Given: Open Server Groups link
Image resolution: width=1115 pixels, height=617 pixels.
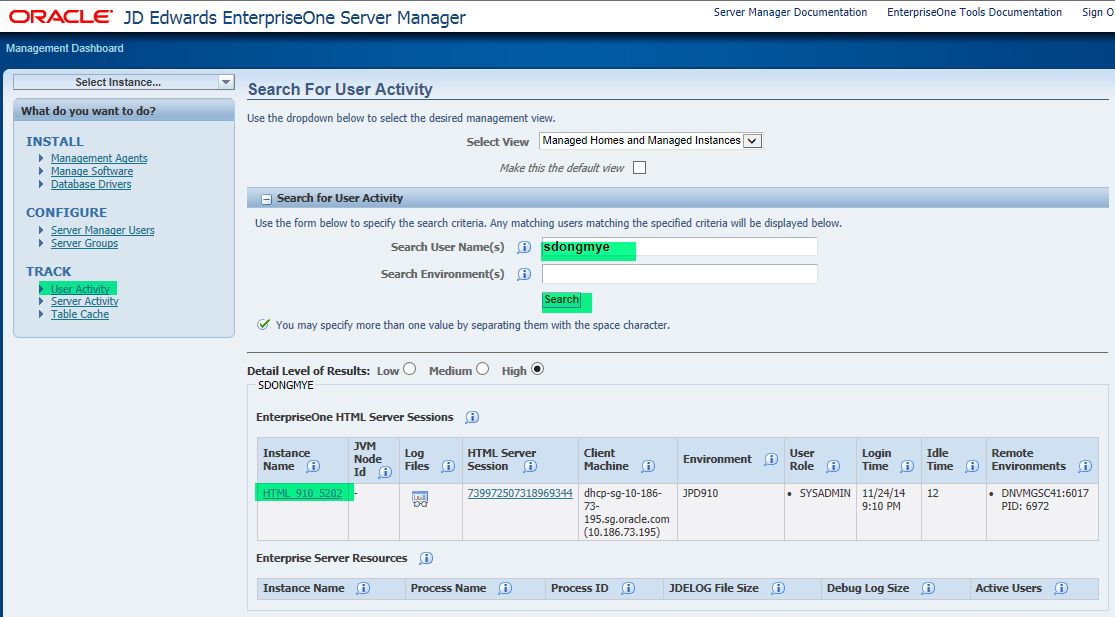Looking at the screenshot, I should [84, 243].
